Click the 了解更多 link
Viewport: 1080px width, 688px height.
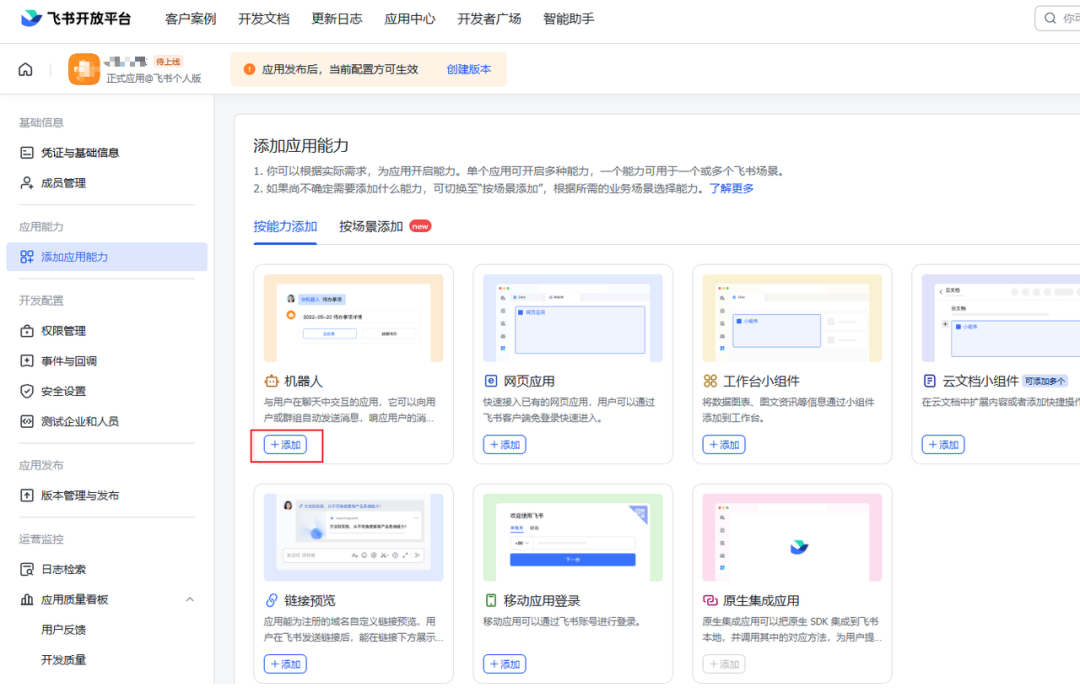point(732,188)
